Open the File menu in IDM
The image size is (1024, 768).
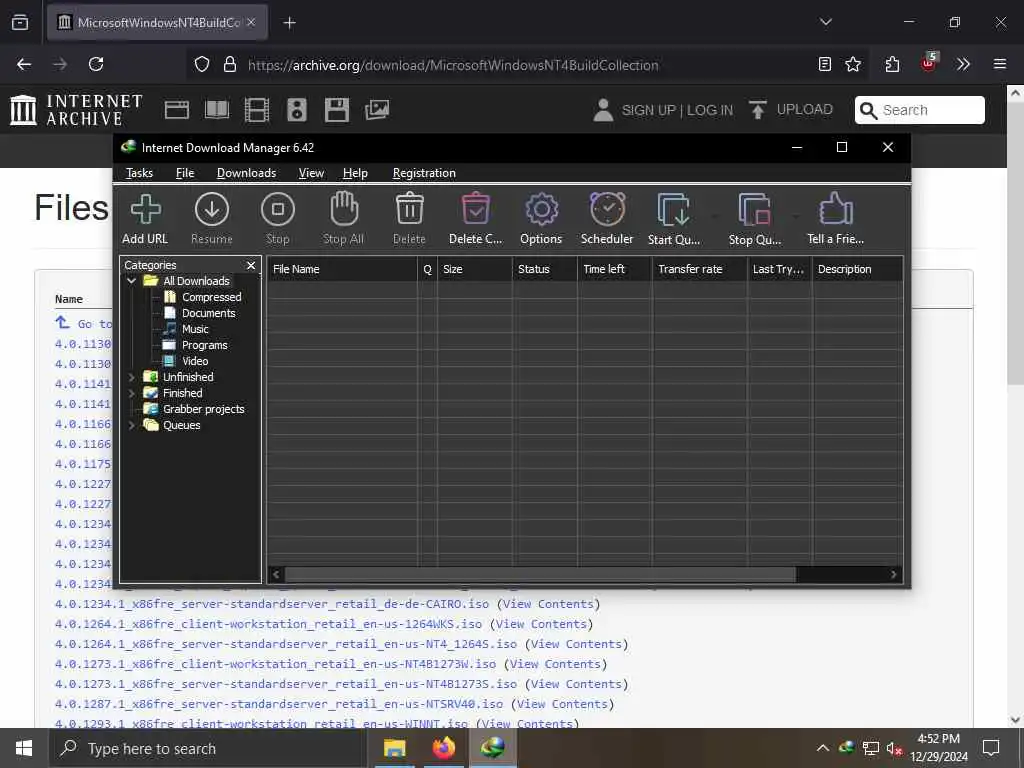coord(185,173)
